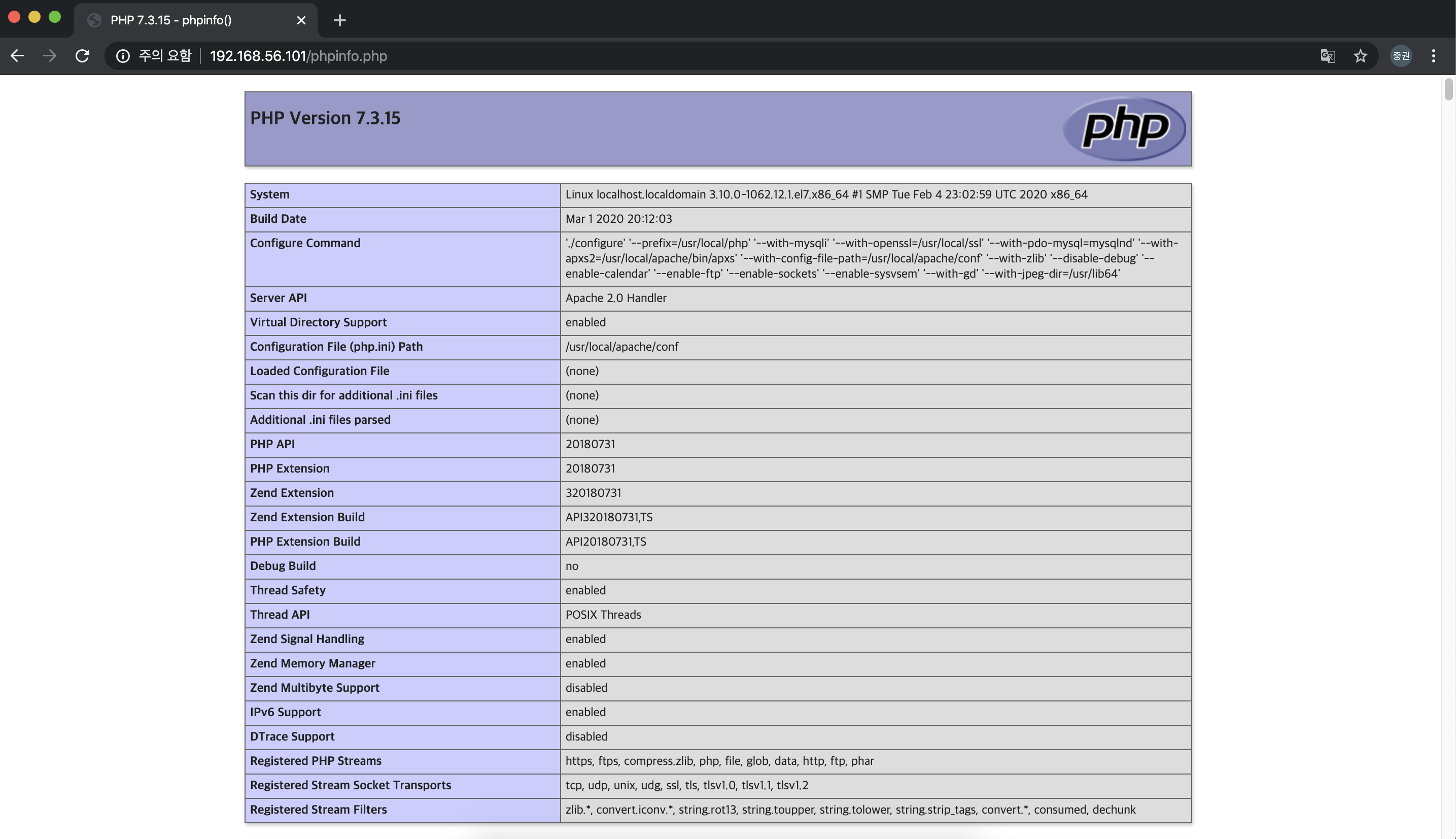This screenshot has height=839, width=1456.
Task: Open a new tab with plus button
Action: click(x=340, y=20)
